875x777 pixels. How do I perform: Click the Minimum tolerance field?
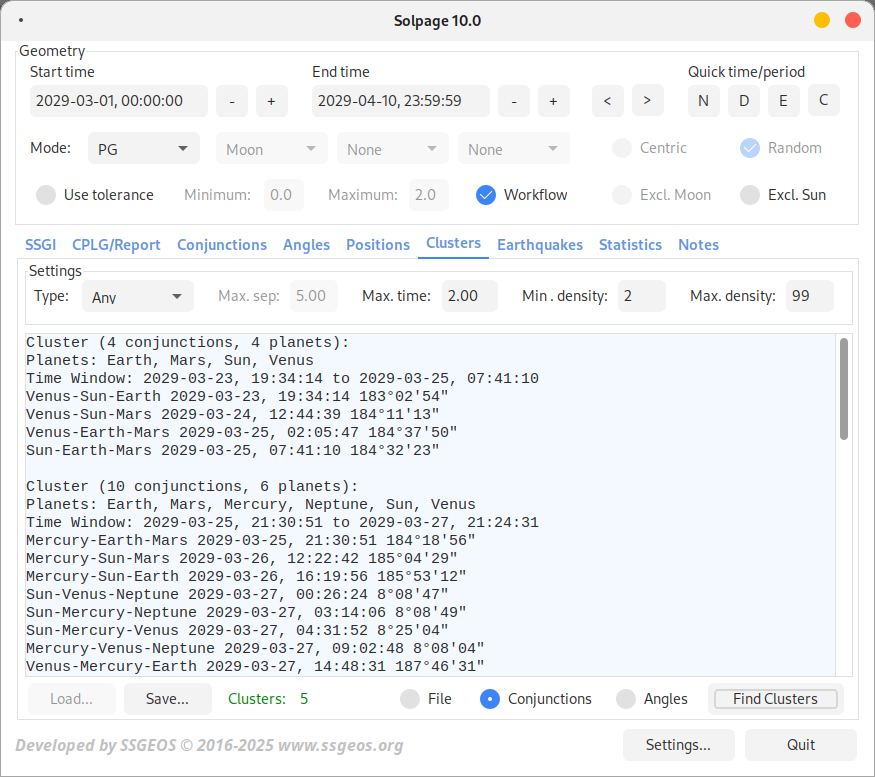[x=283, y=195]
